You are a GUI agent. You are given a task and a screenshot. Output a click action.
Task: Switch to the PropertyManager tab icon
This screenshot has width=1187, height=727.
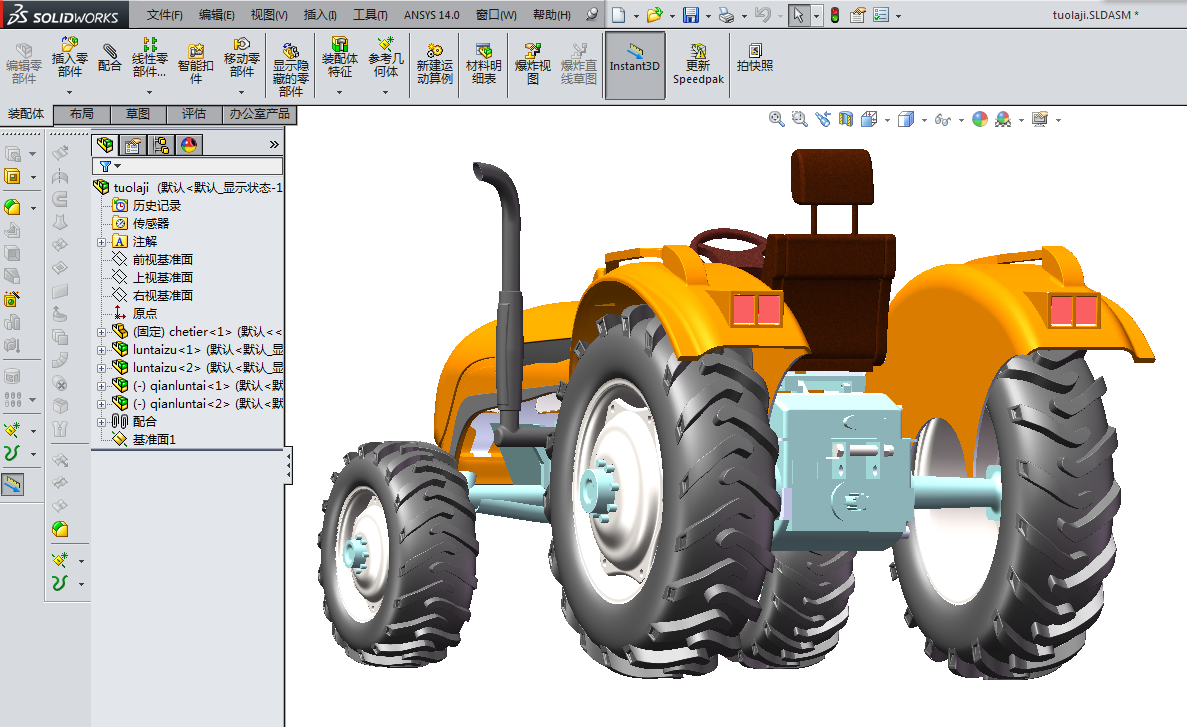[132, 145]
